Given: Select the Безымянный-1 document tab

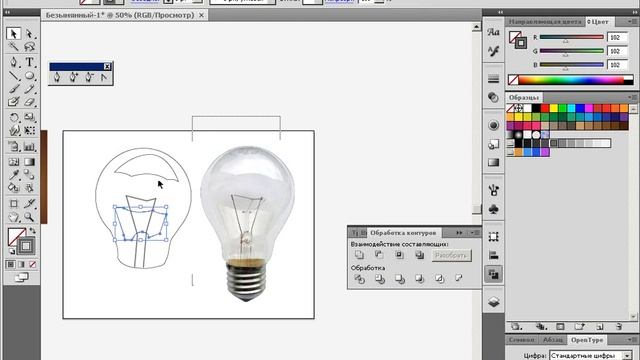Looking at the screenshot, I should pyautogui.click(x=124, y=15).
